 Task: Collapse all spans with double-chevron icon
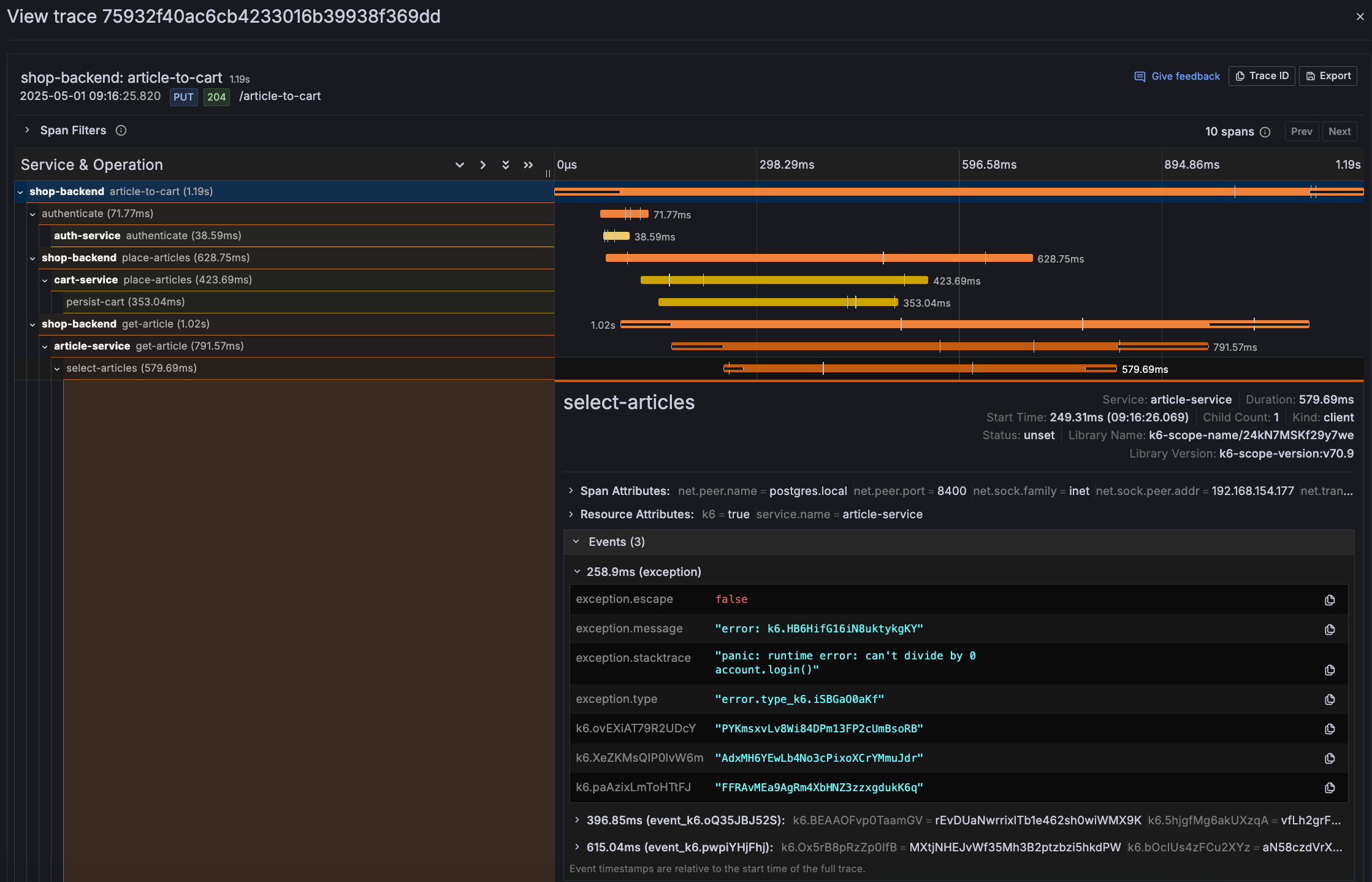[505, 165]
